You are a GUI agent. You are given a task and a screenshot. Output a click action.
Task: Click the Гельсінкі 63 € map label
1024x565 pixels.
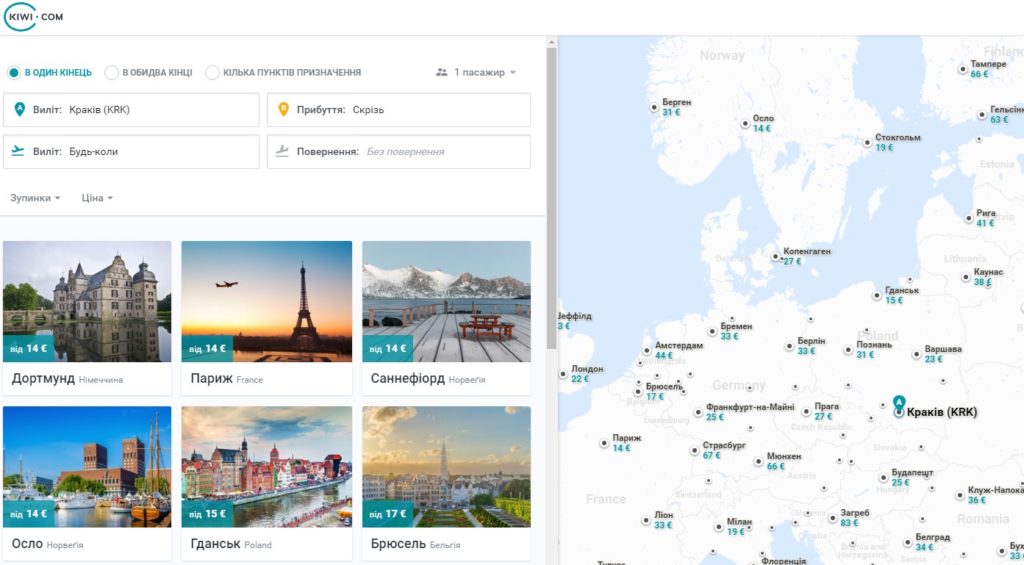(x=1006, y=114)
